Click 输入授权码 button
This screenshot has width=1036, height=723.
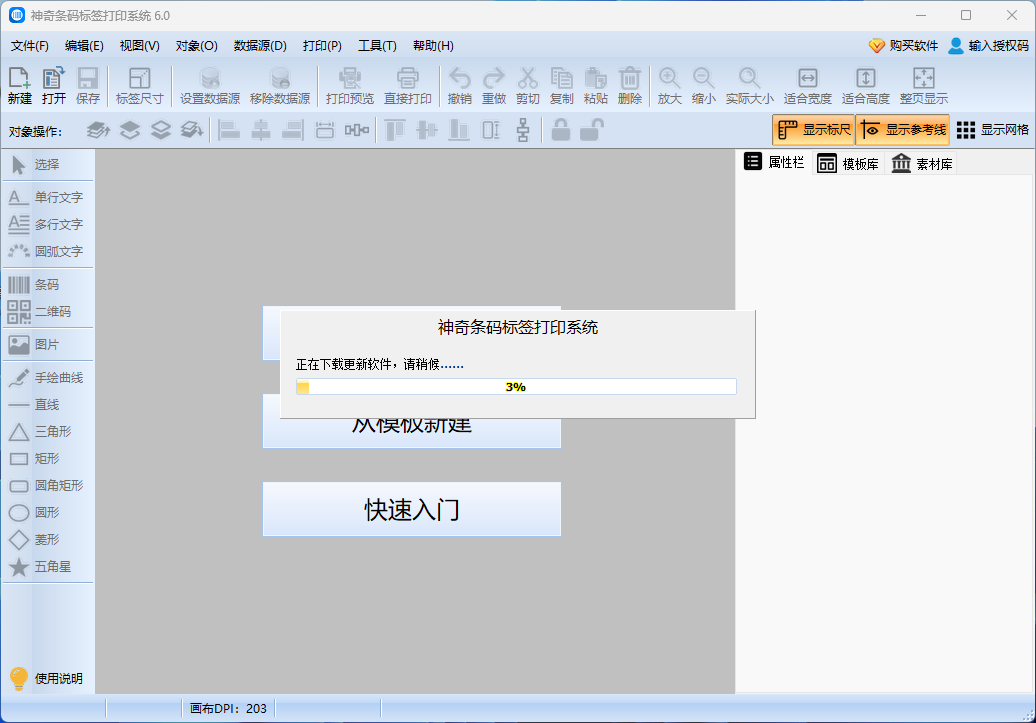tap(988, 46)
